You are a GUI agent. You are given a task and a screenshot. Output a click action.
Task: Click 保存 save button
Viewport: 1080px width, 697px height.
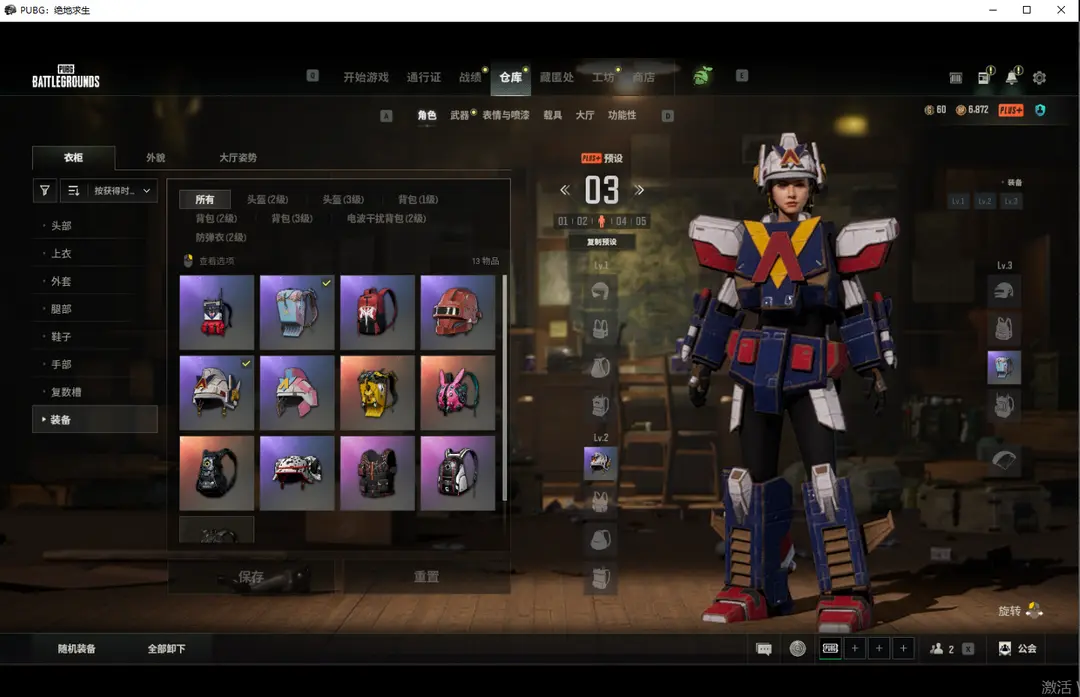tap(251, 576)
